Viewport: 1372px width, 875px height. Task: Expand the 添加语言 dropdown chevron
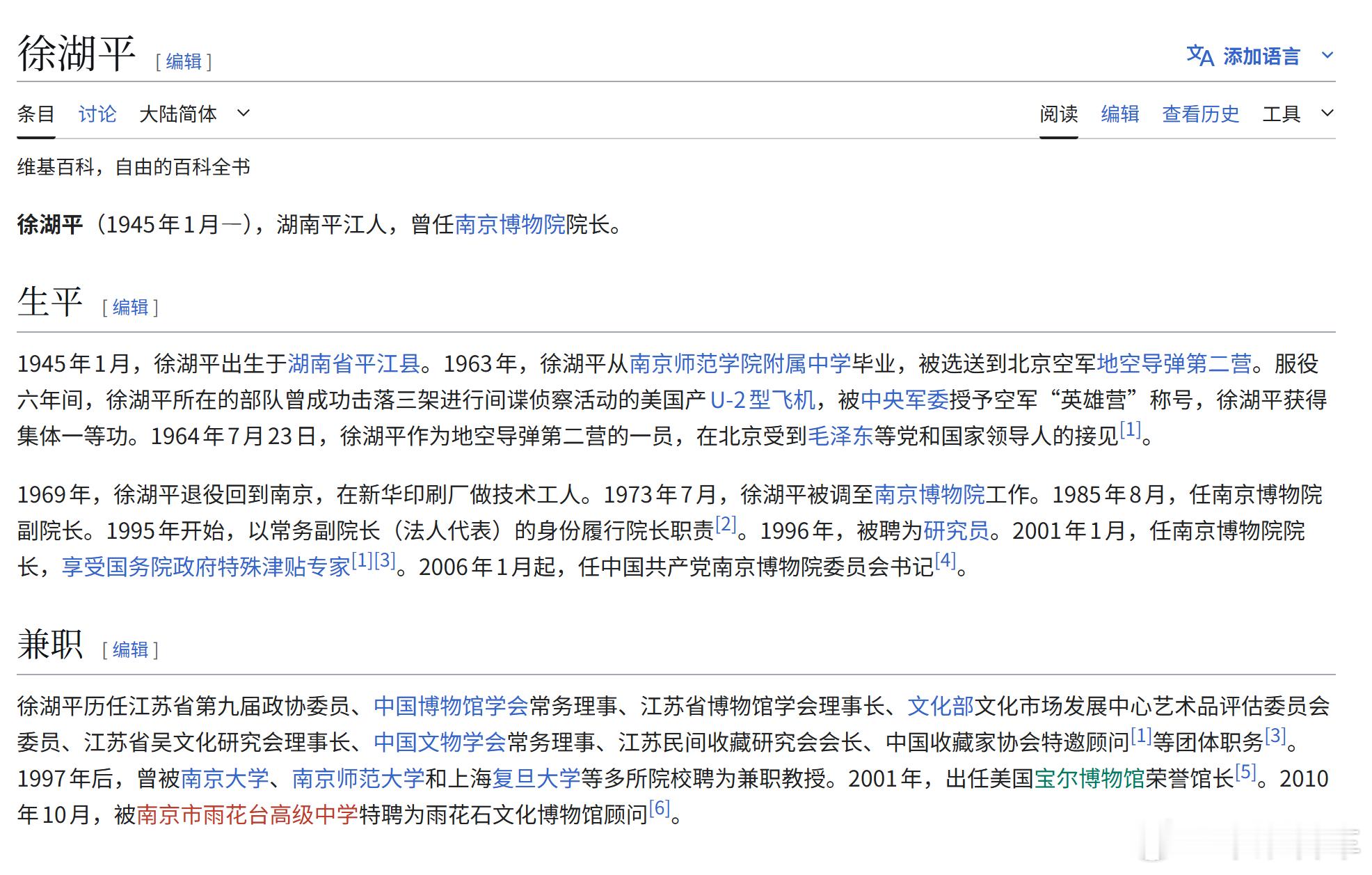tap(1327, 55)
